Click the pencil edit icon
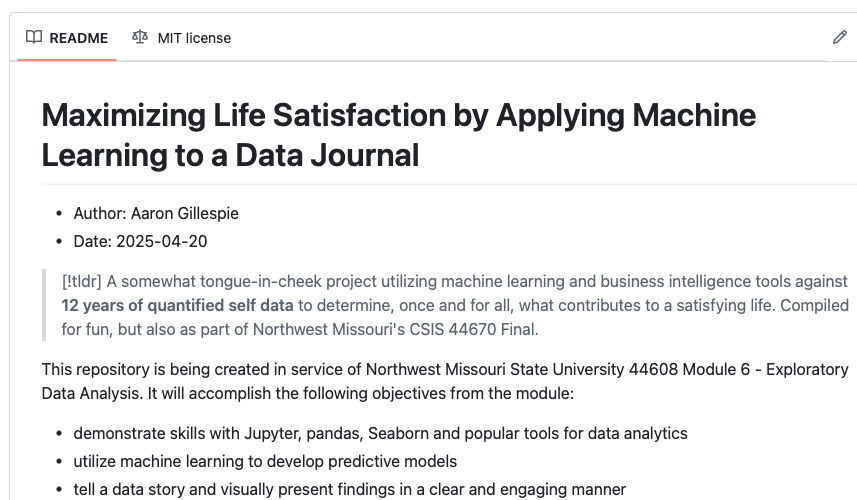The image size is (857, 500). point(839,38)
